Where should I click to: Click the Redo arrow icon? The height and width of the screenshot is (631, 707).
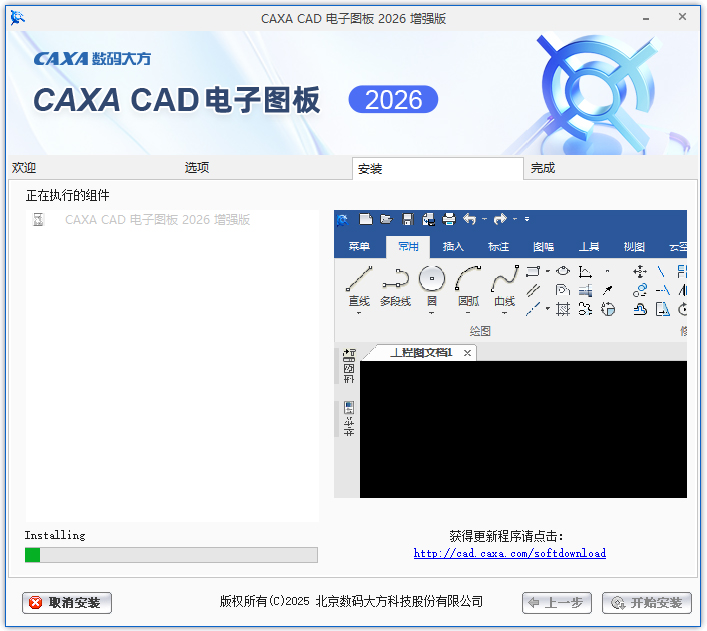point(500,220)
